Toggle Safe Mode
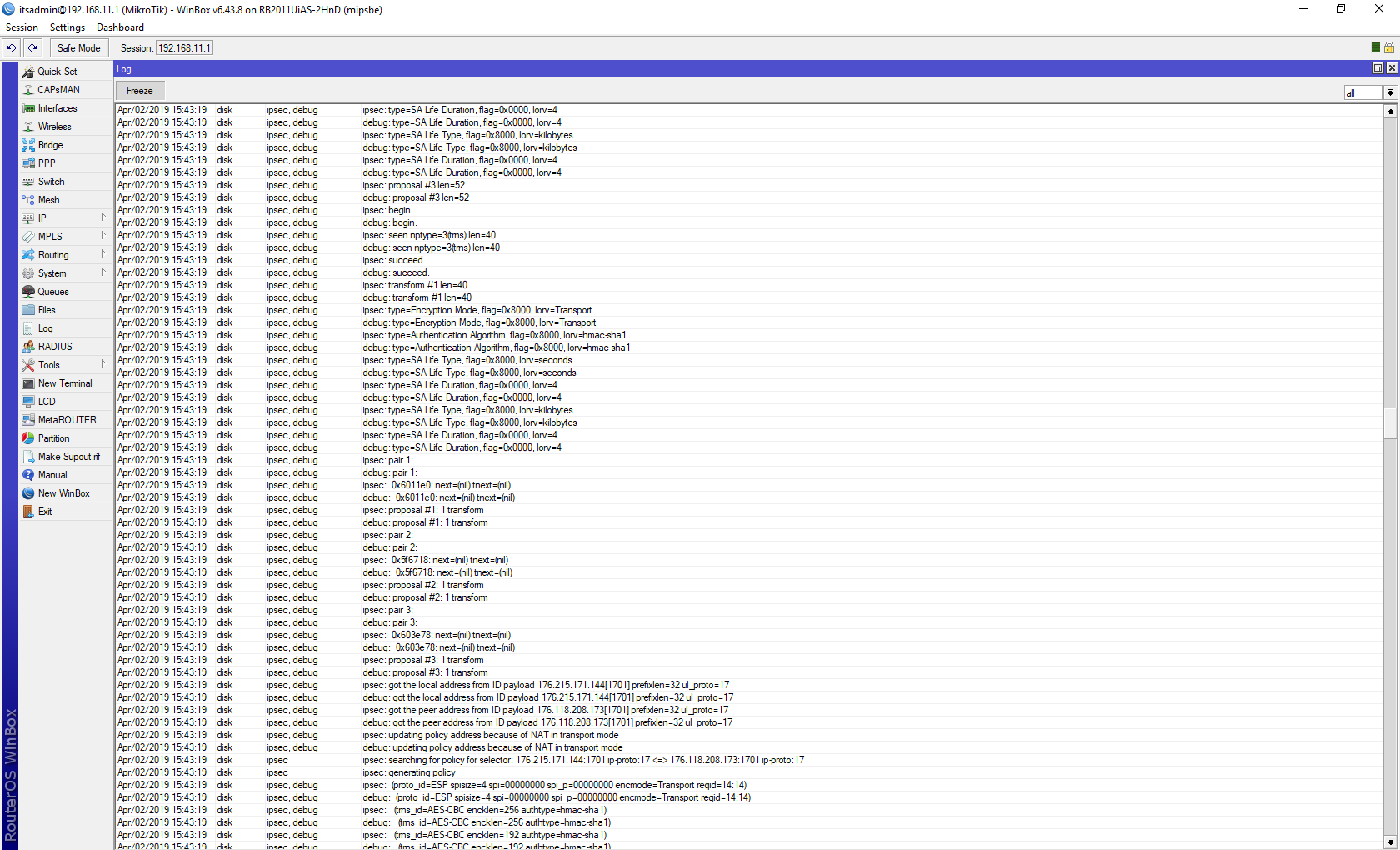This screenshot has width=1400, height=850. pyautogui.click(x=78, y=48)
